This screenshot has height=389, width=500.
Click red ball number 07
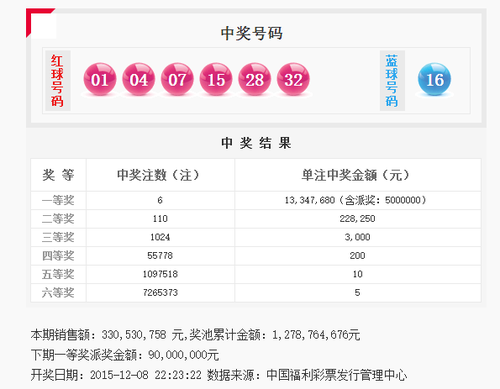177,79
